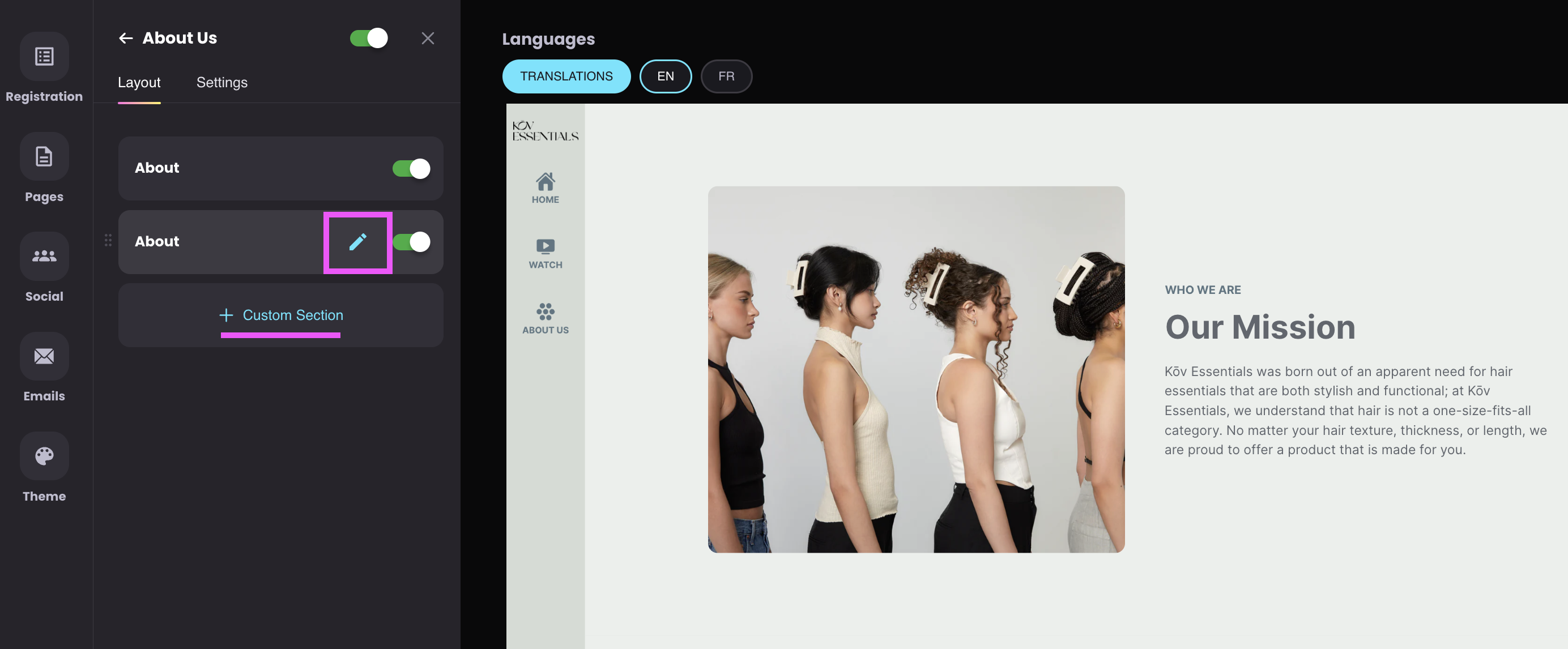
Task: Toggle the second About section switch
Action: 411,242
